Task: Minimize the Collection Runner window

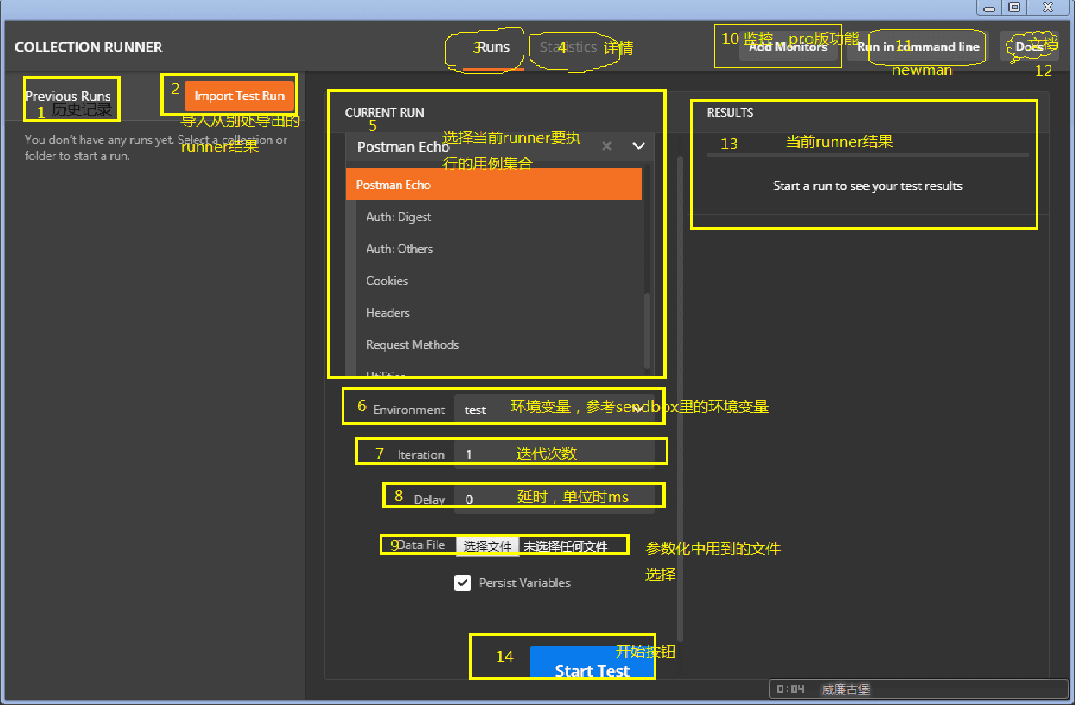Action: click(x=989, y=8)
